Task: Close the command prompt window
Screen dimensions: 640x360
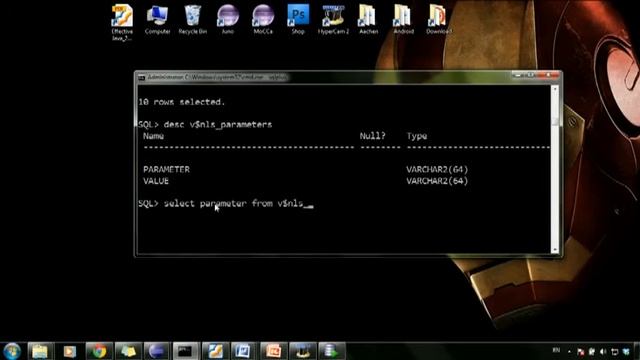Action: tap(549, 76)
